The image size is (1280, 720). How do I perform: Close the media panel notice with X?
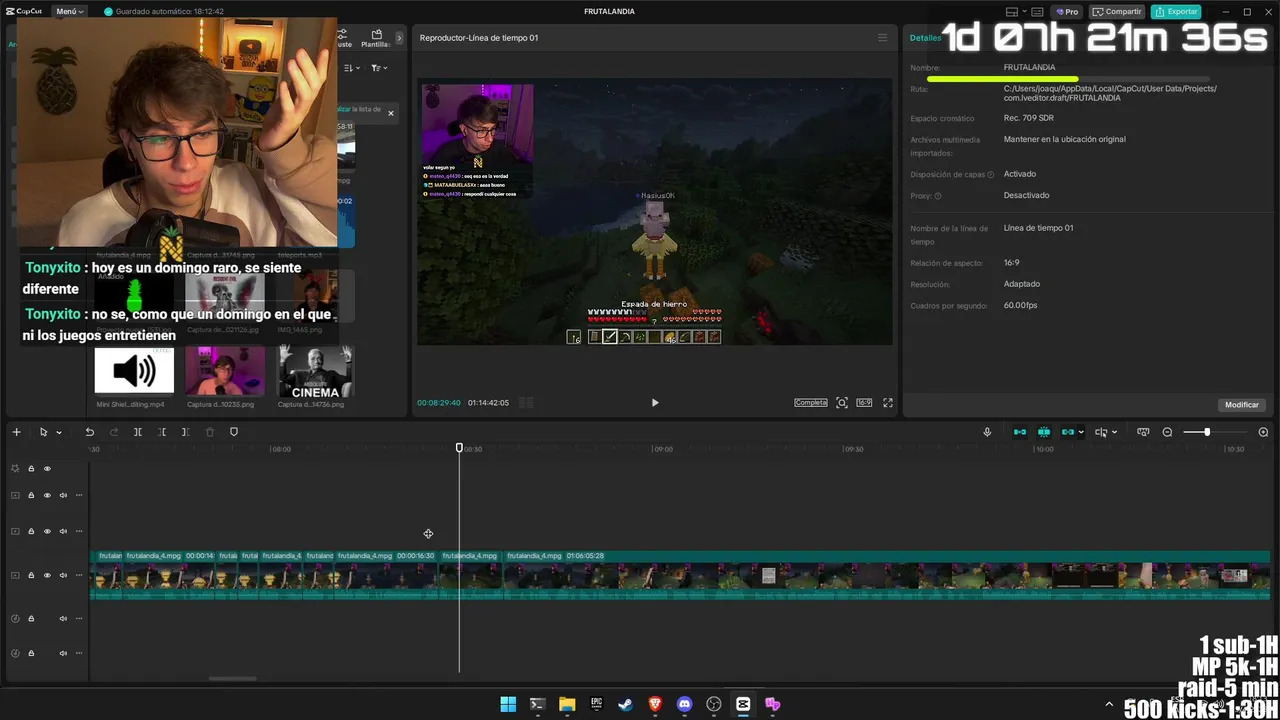point(391,113)
